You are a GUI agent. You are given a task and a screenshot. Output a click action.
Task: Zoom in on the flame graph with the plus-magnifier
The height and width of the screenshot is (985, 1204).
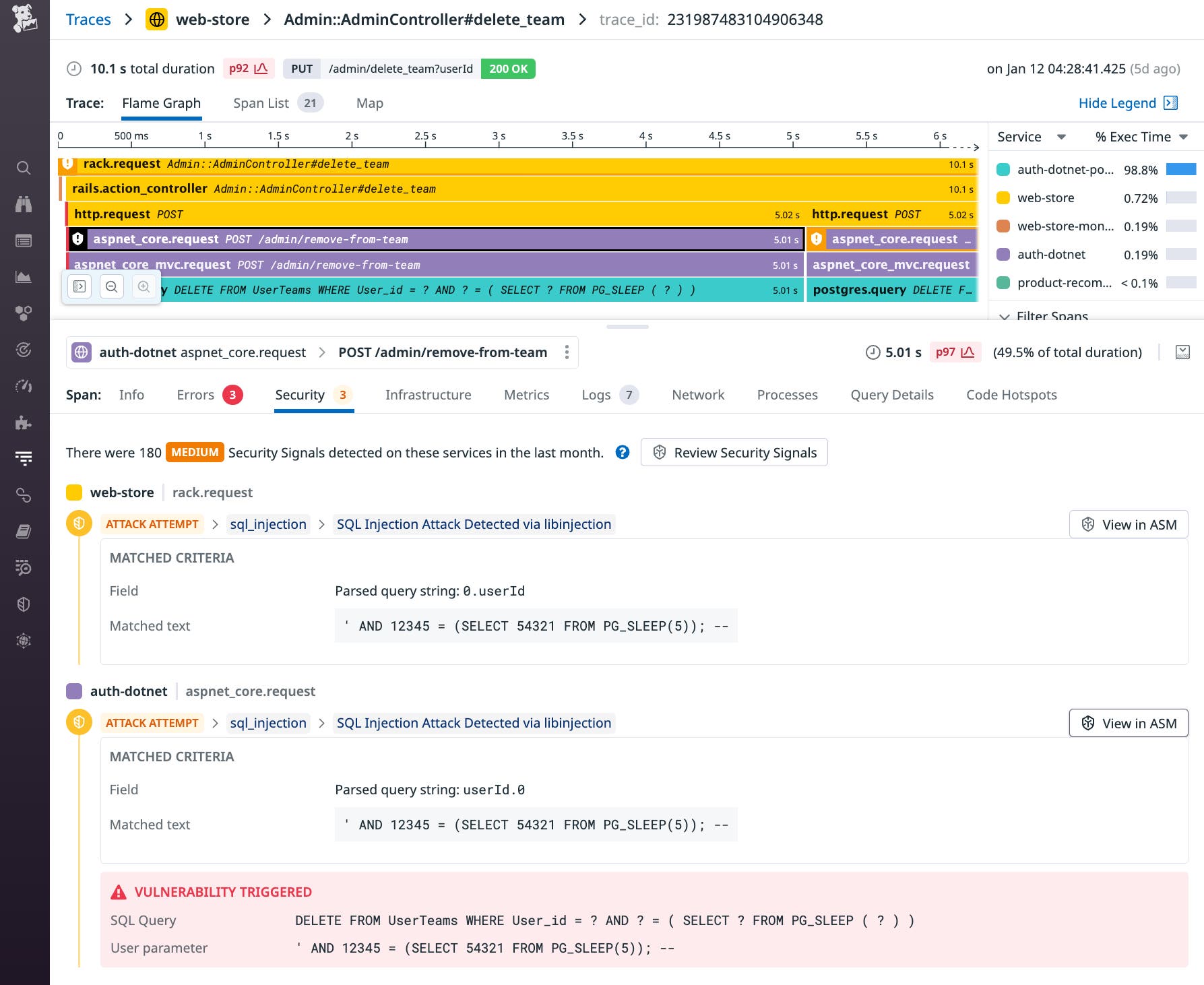tap(143, 286)
